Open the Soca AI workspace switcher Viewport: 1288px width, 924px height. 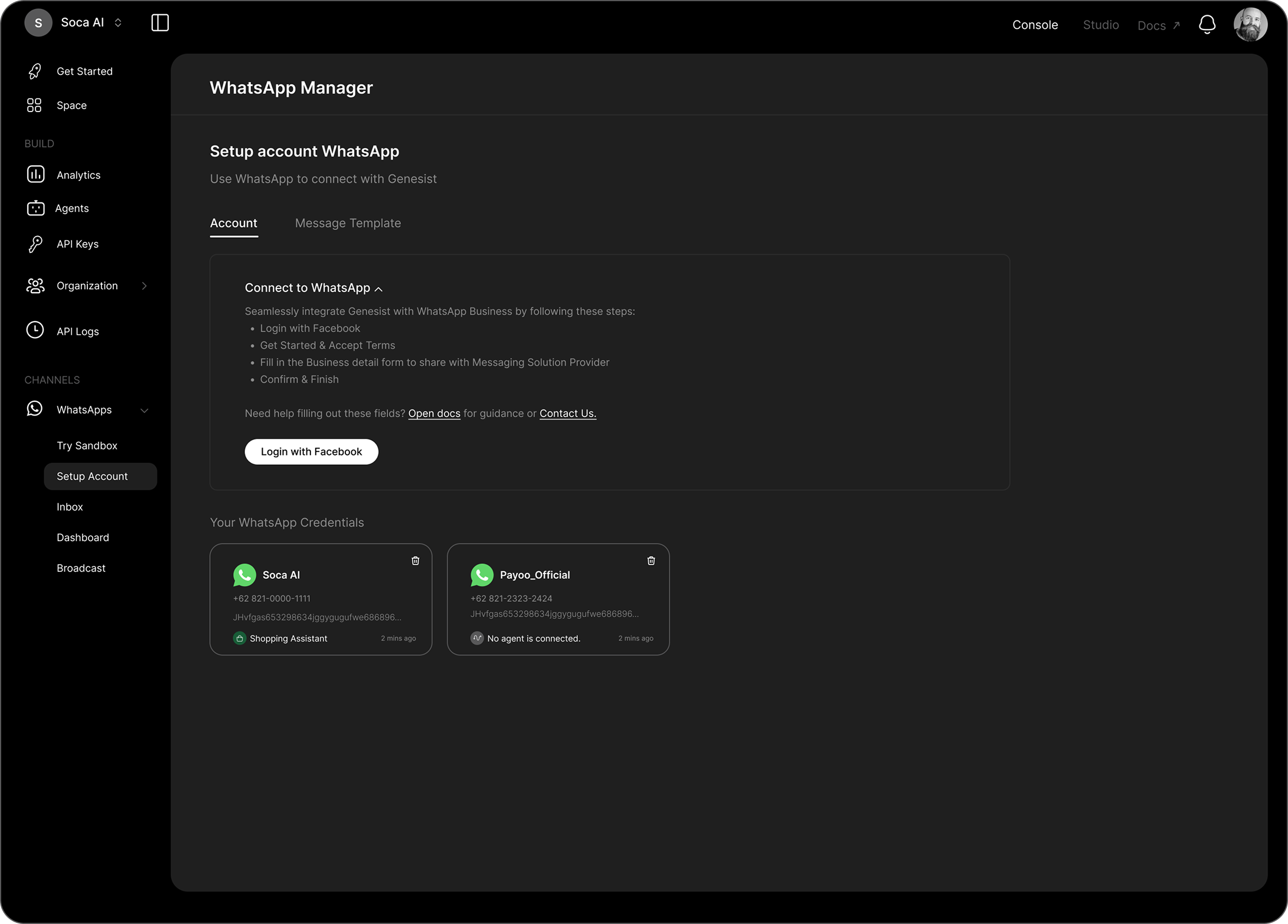(x=117, y=23)
